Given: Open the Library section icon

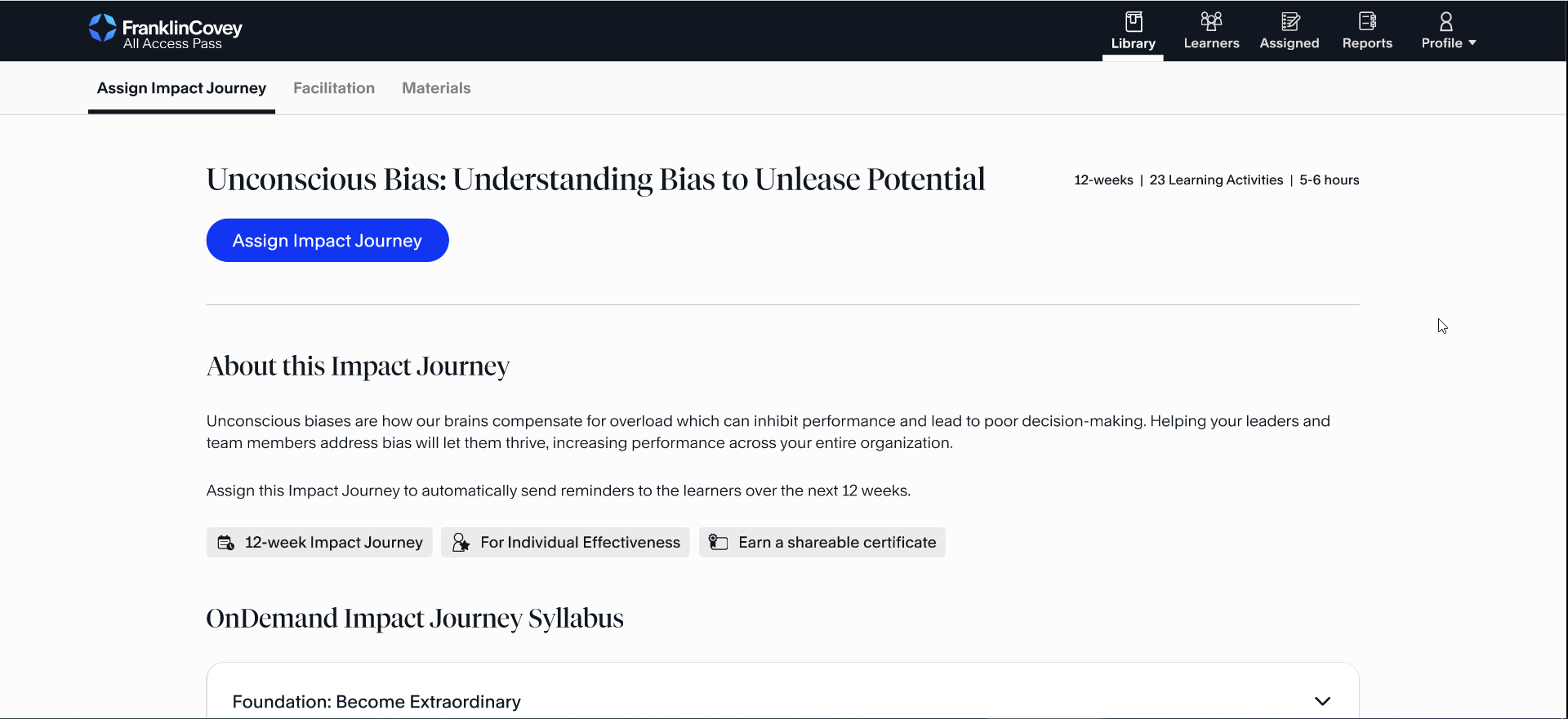Looking at the screenshot, I should pos(1133,23).
